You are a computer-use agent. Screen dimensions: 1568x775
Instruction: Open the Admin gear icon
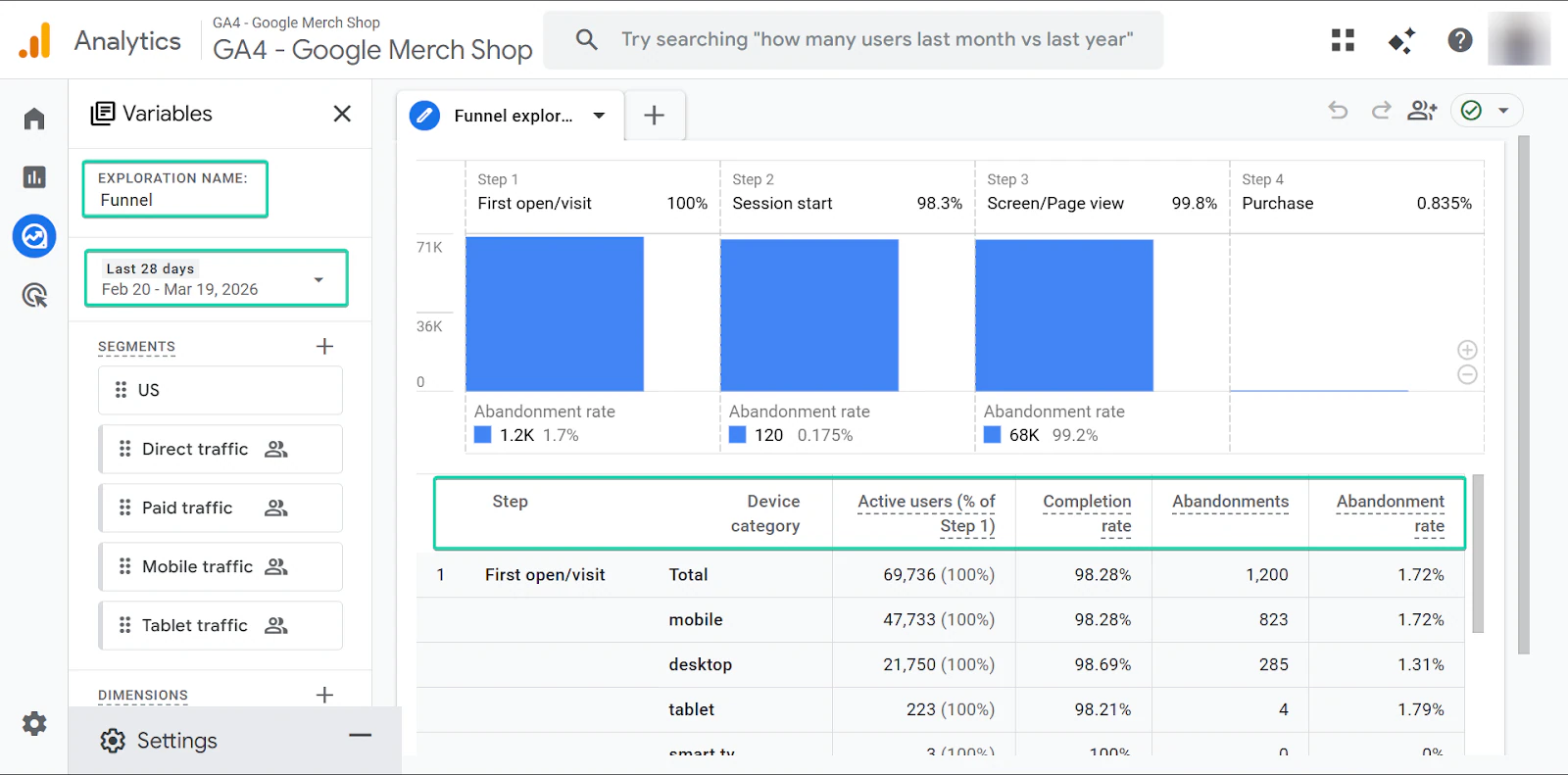tap(34, 724)
